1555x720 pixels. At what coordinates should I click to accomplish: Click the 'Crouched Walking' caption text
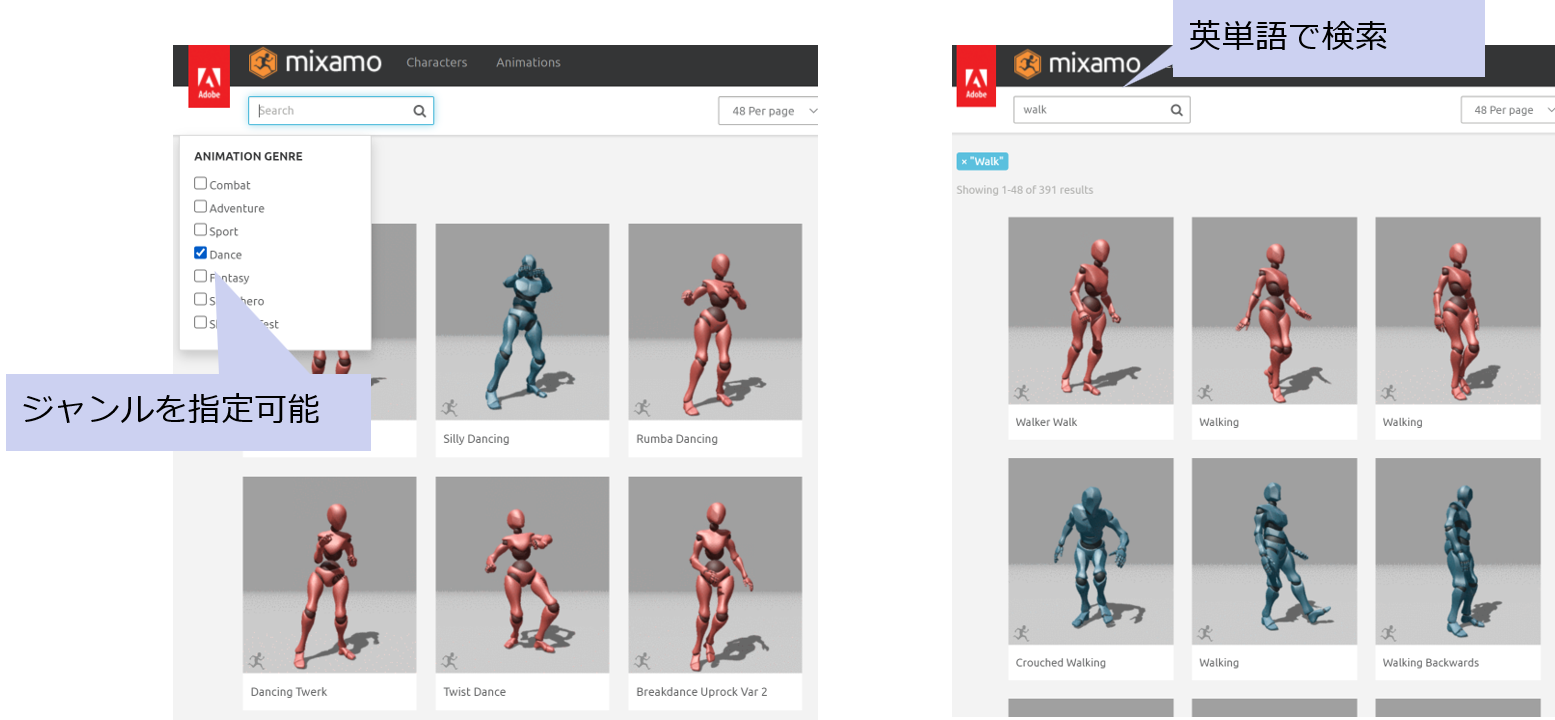1060,663
